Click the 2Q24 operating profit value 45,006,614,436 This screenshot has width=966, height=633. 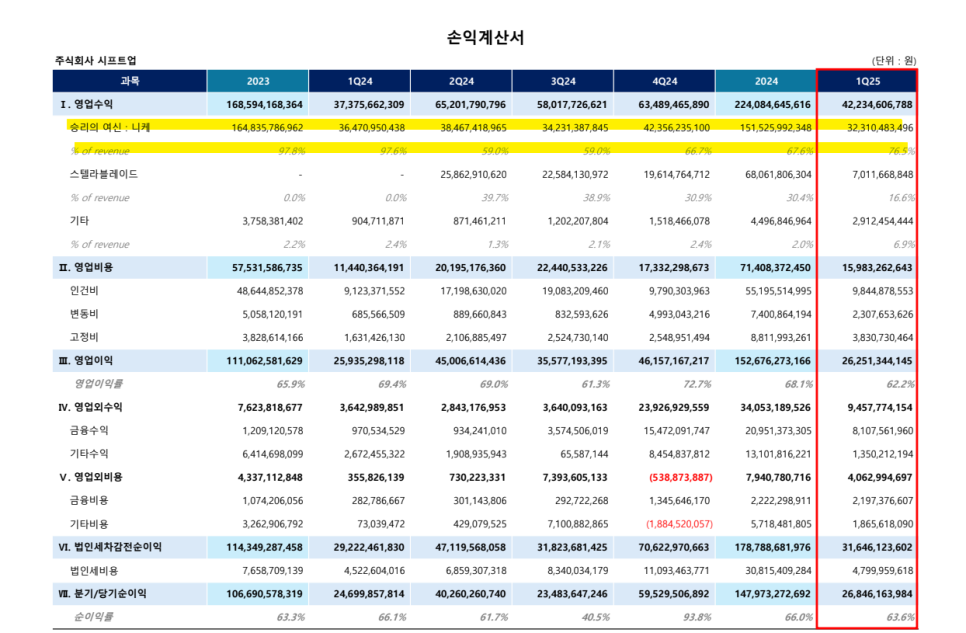(470, 361)
